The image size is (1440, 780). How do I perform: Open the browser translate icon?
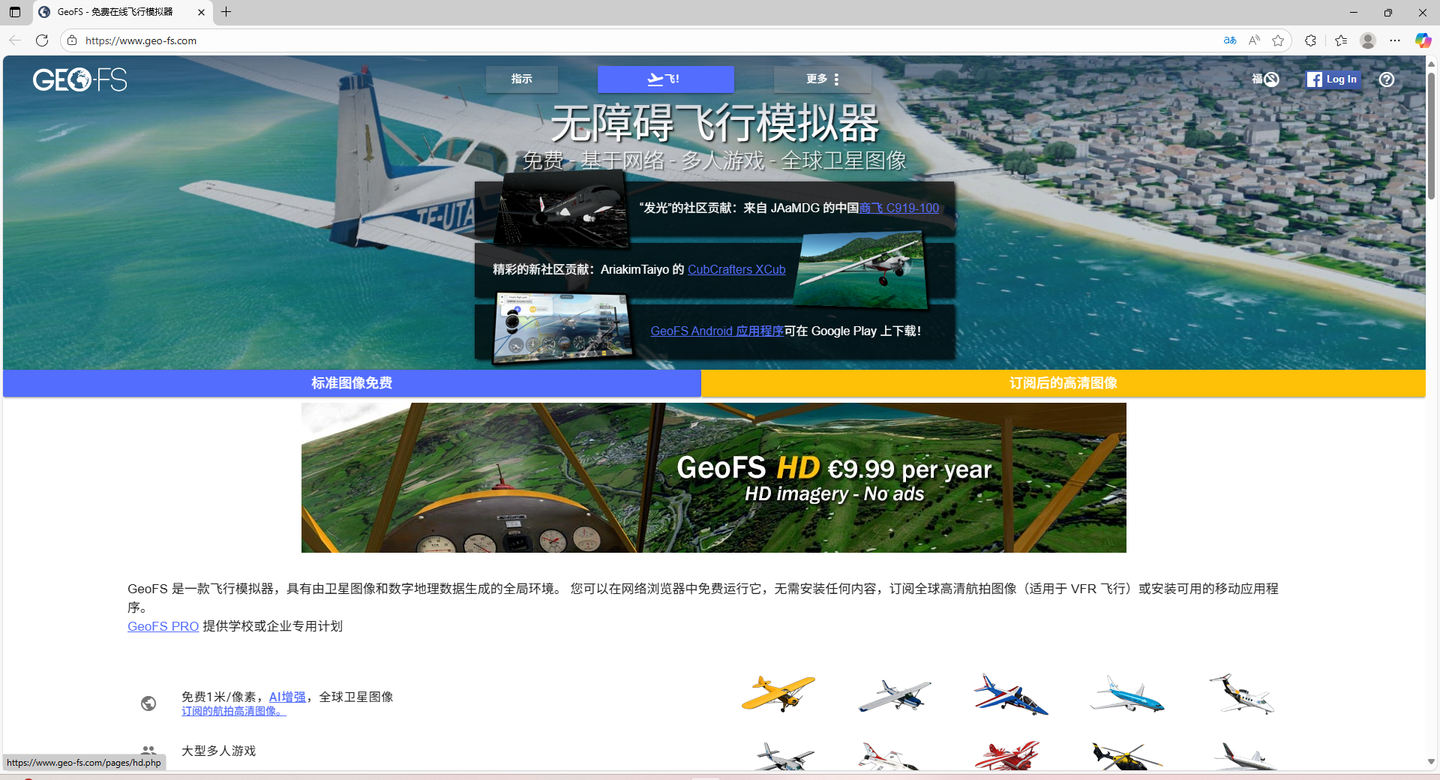1230,40
